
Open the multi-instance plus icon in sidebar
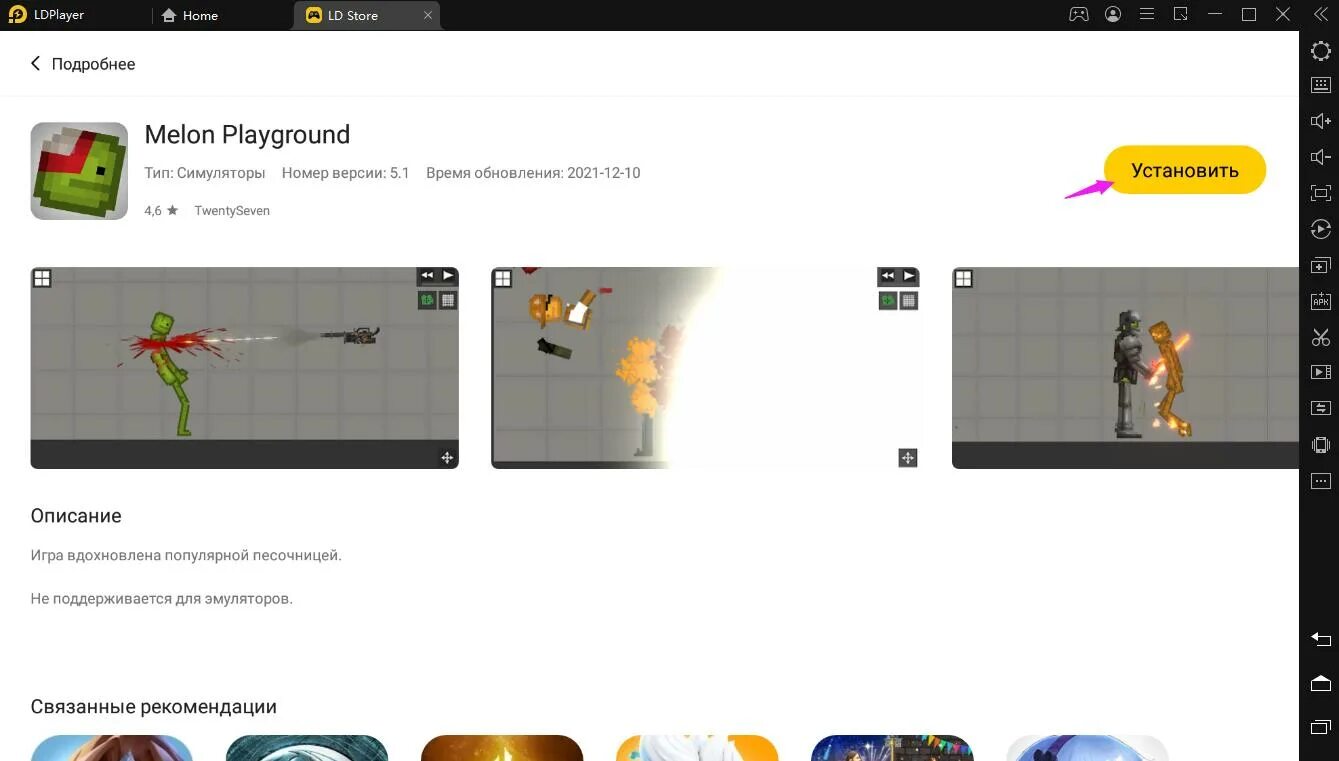[x=1321, y=265]
